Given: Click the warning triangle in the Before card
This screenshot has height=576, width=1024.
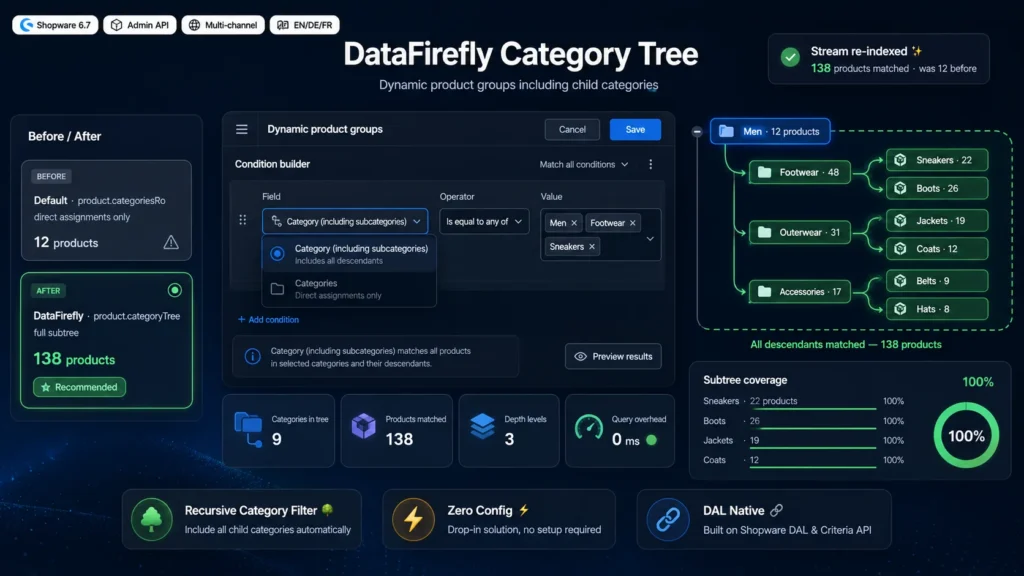Looking at the screenshot, I should pos(171,242).
